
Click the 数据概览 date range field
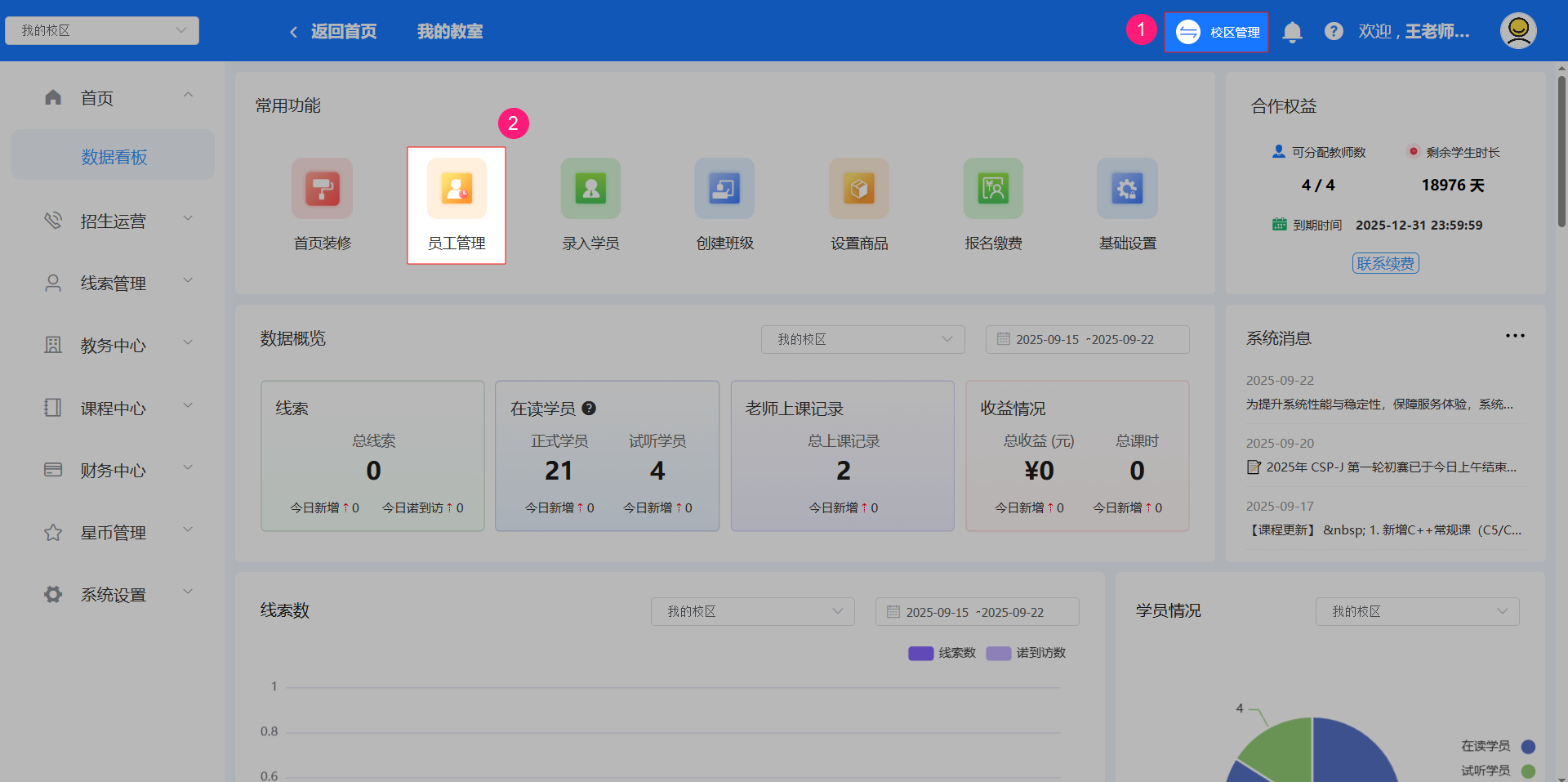[x=1087, y=339]
